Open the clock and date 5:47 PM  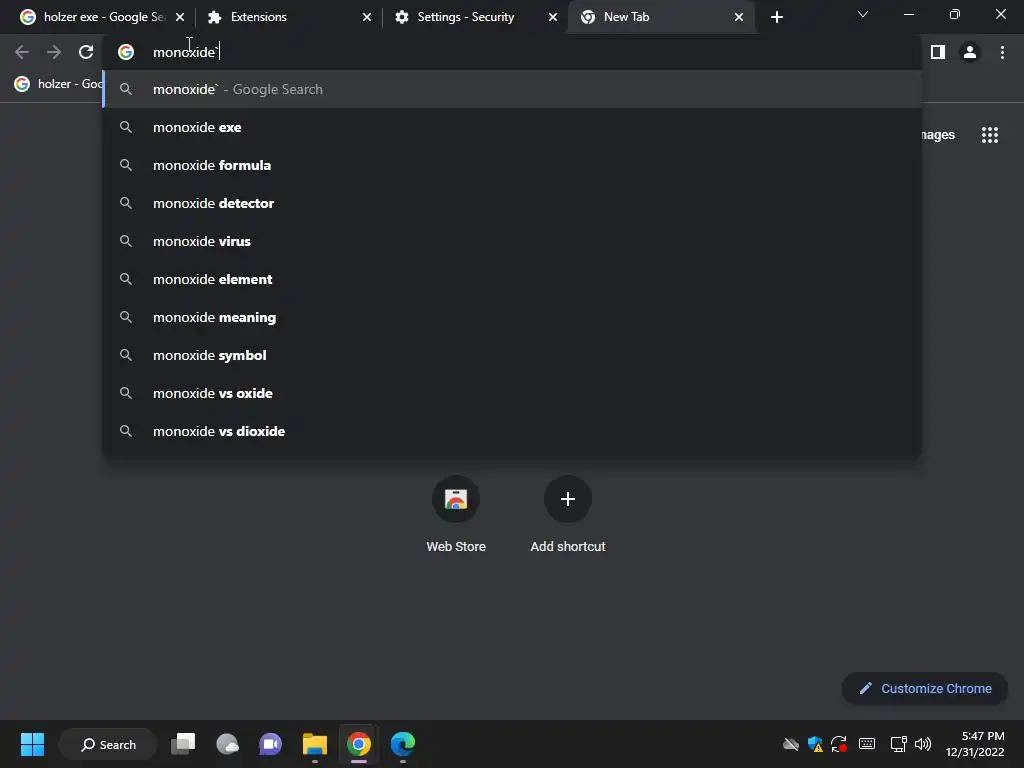tap(975, 744)
